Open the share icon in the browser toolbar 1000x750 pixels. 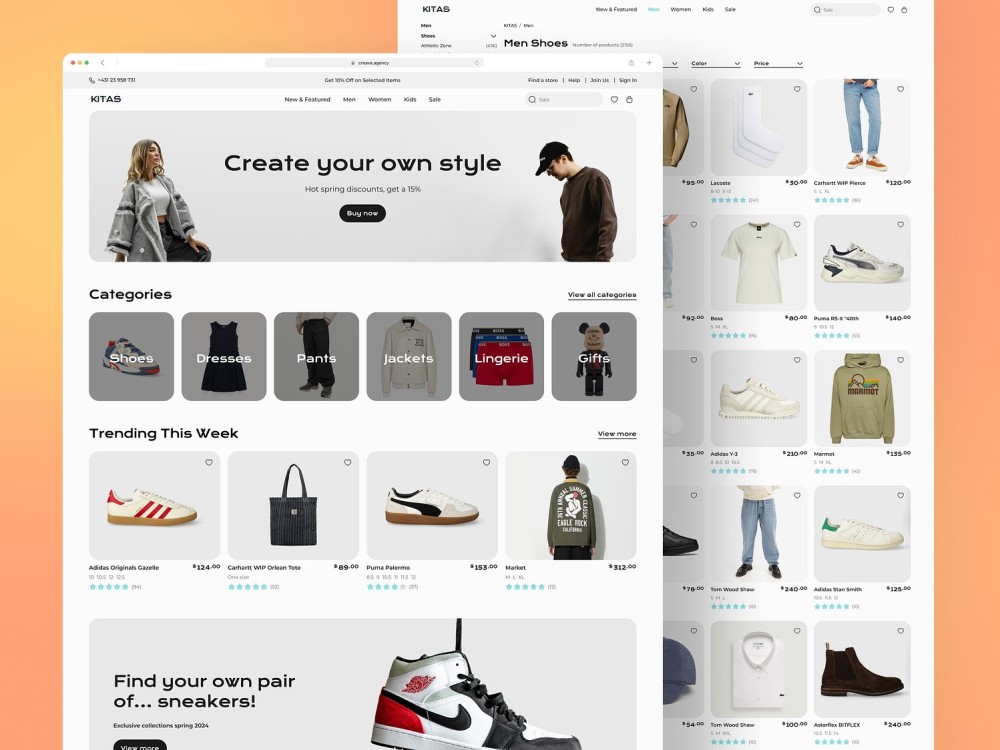pos(631,62)
